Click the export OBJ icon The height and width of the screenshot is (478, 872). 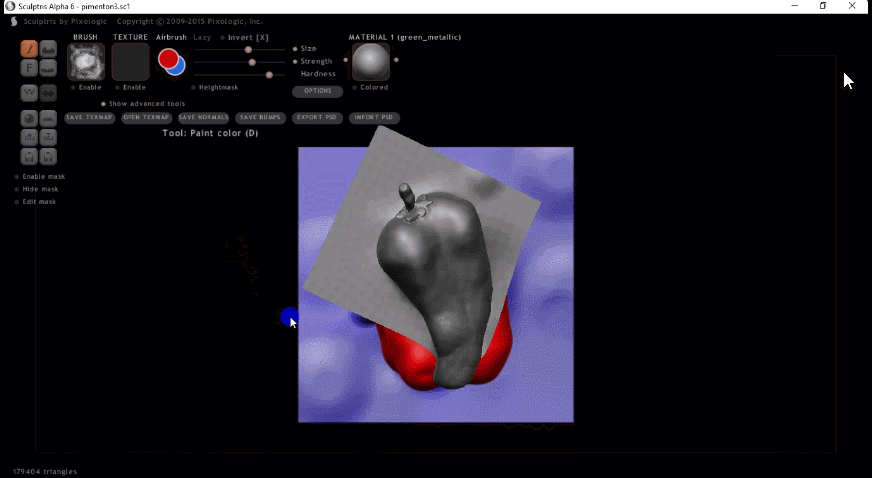coord(48,137)
